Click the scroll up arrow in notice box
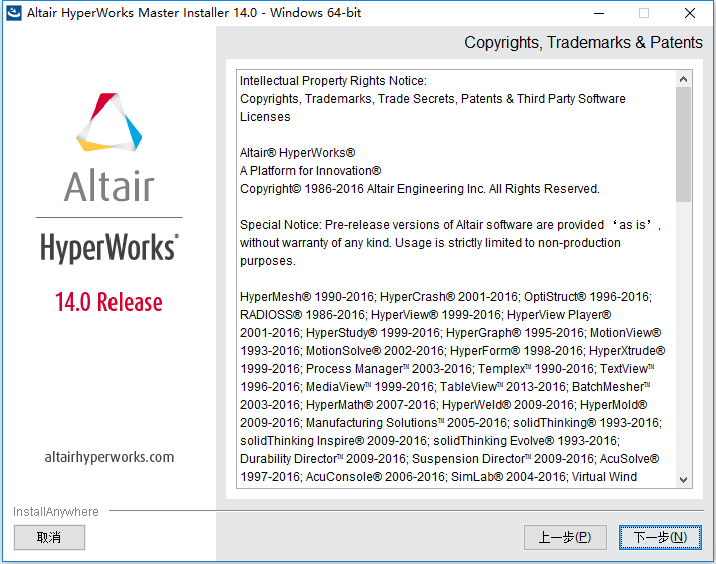The height and width of the screenshot is (564, 716). click(683, 79)
